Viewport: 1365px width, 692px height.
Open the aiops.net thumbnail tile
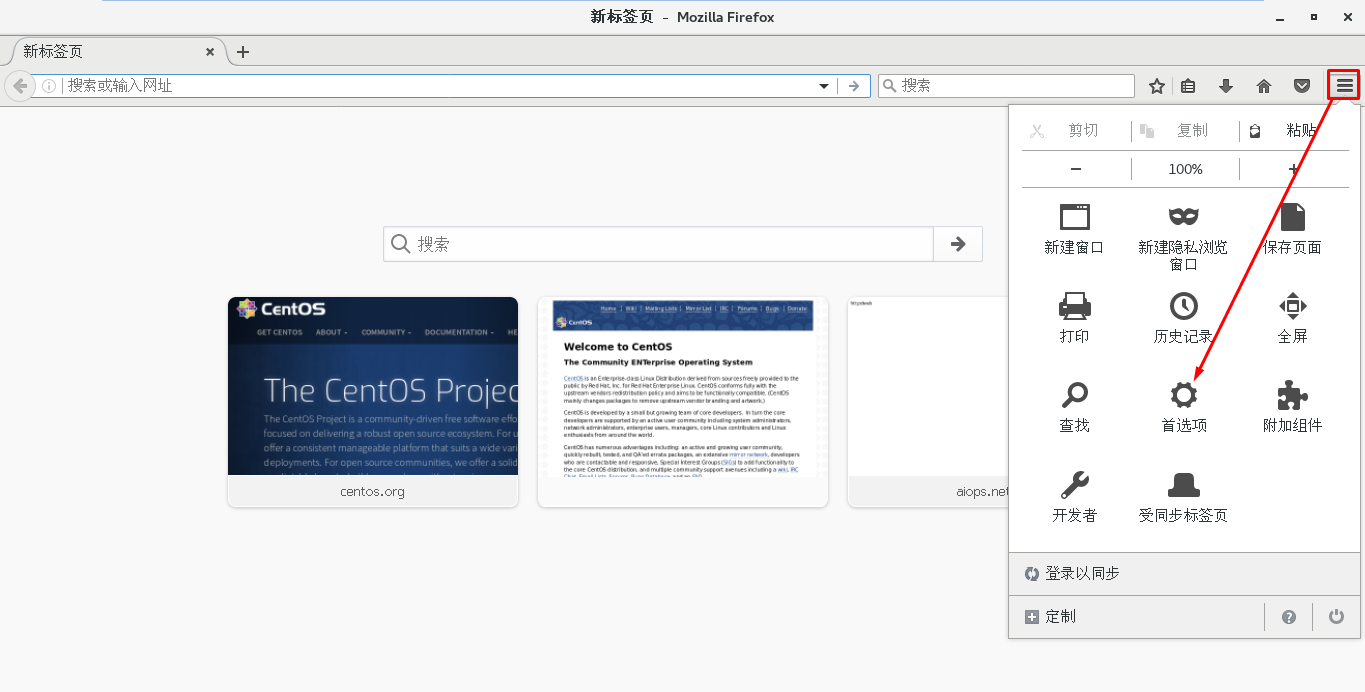(x=927, y=402)
